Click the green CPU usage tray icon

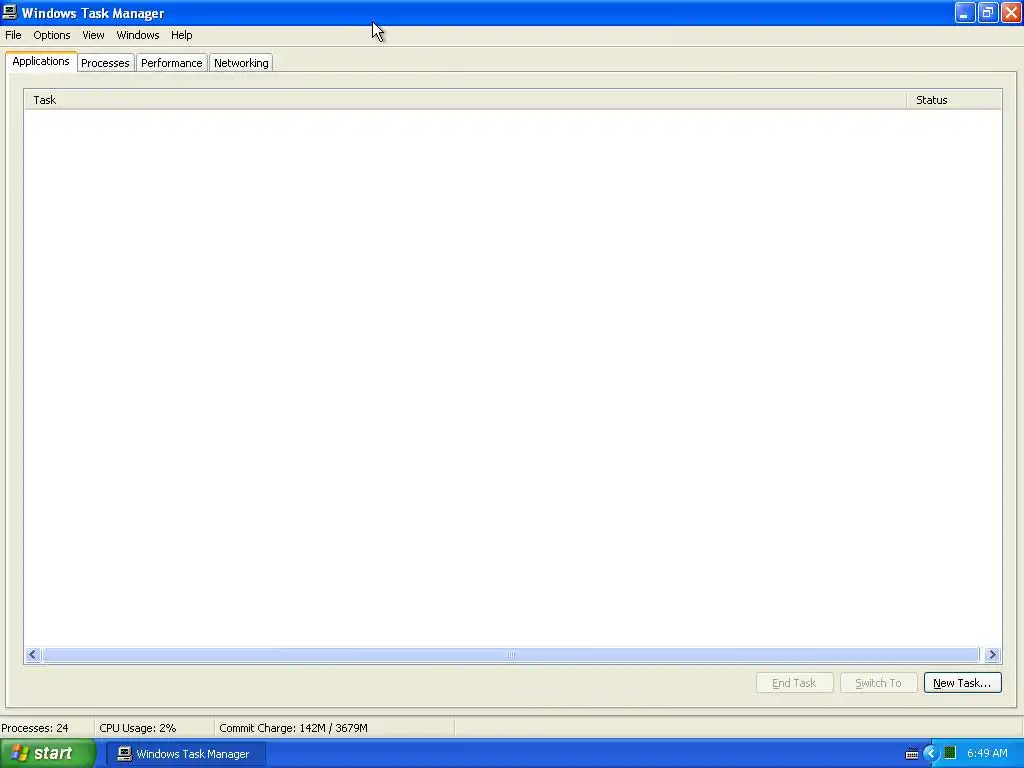point(950,753)
